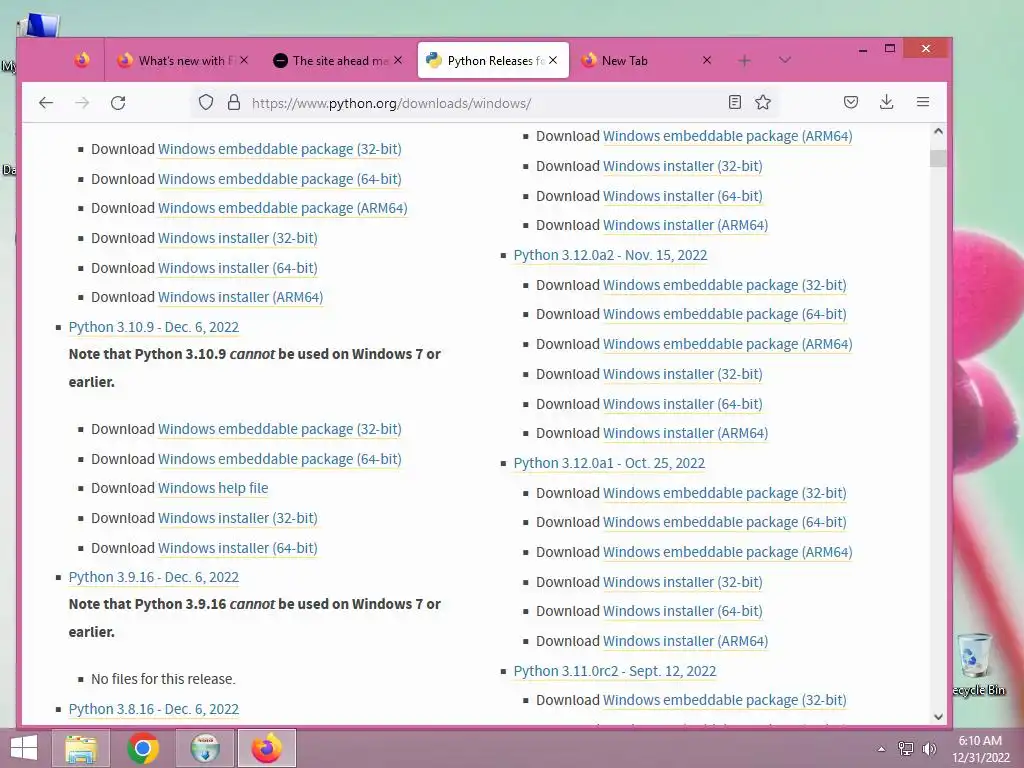Switch to the New Tab tab
The image size is (1024, 768).
[647, 61]
